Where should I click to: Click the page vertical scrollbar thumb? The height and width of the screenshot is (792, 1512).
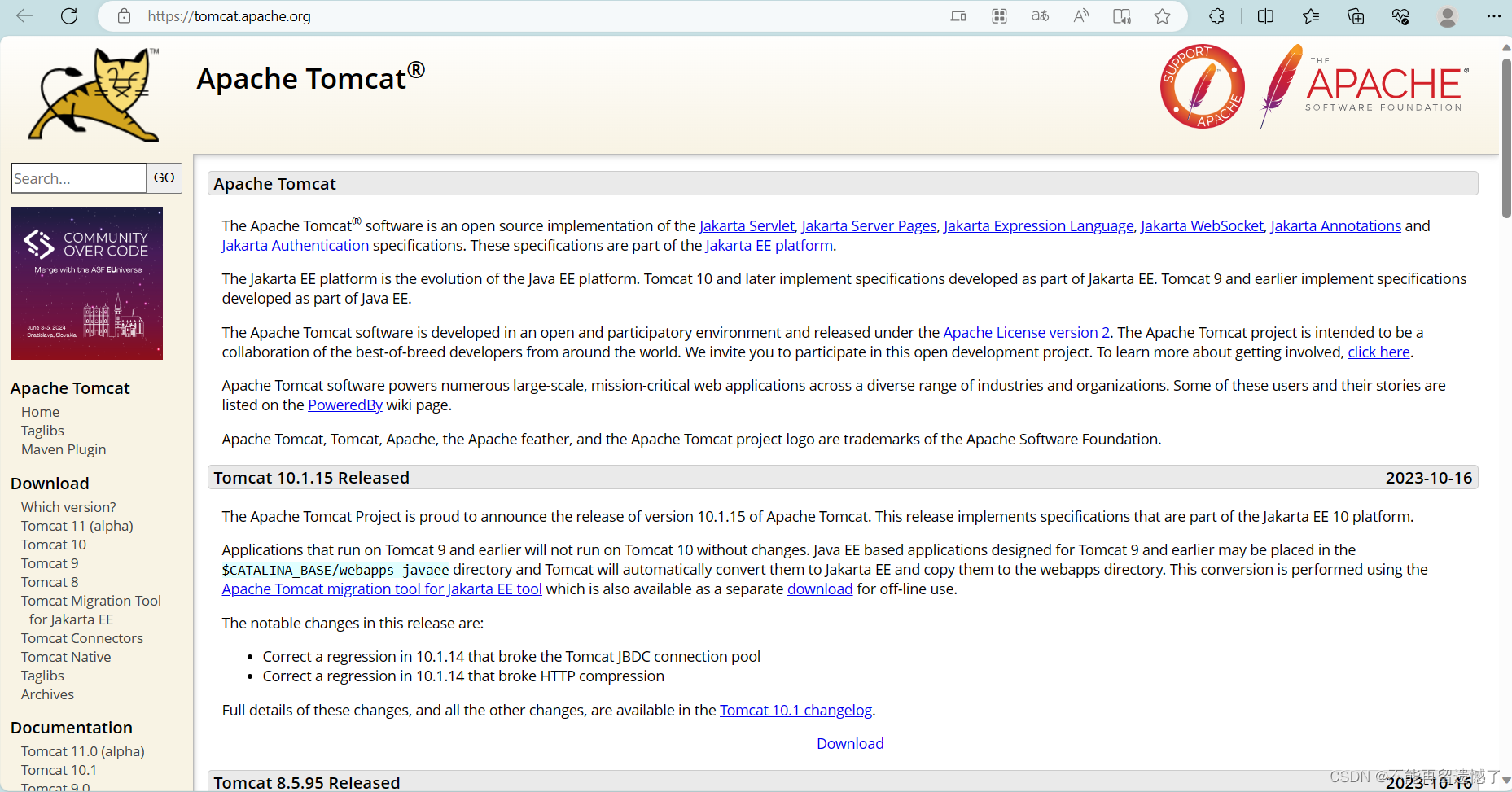[x=1505, y=138]
